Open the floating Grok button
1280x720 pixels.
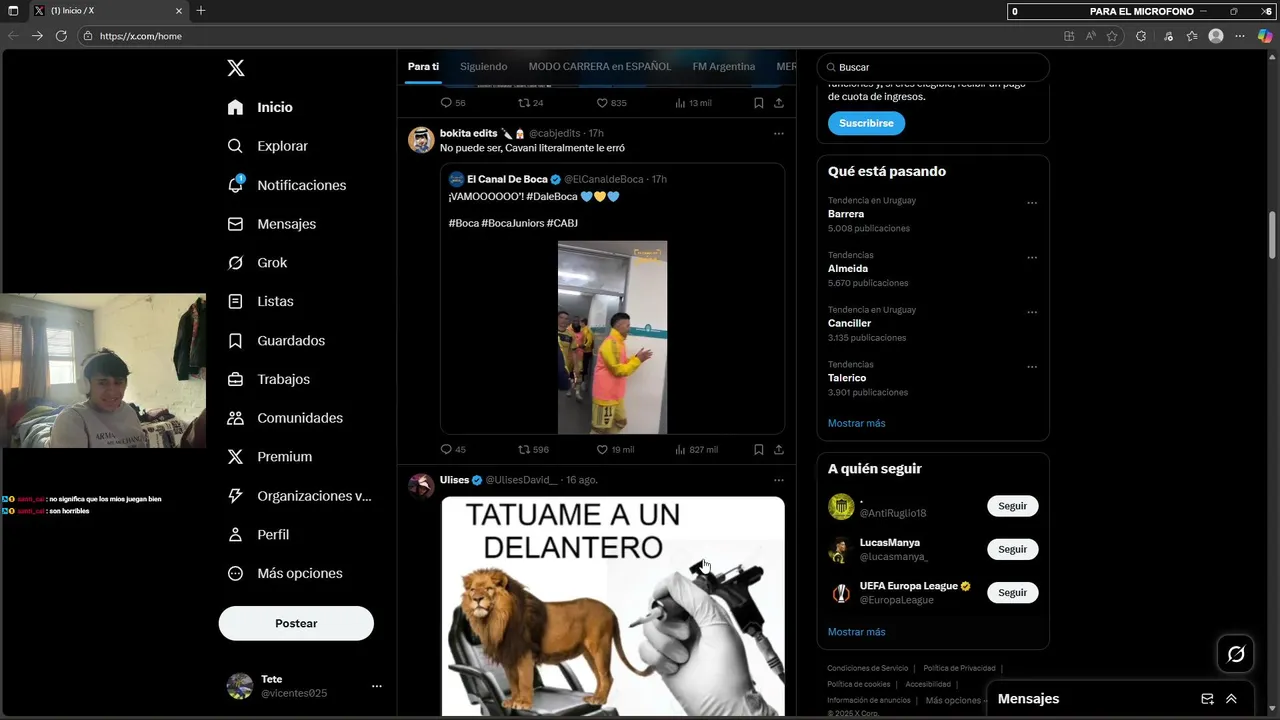click(x=1236, y=654)
